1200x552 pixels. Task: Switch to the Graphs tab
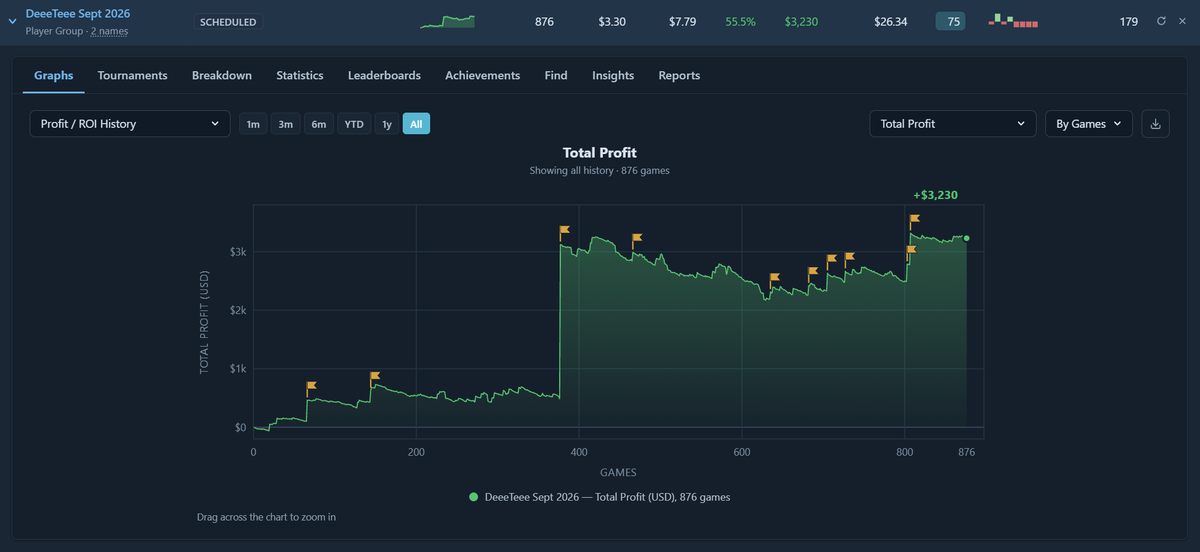click(54, 75)
